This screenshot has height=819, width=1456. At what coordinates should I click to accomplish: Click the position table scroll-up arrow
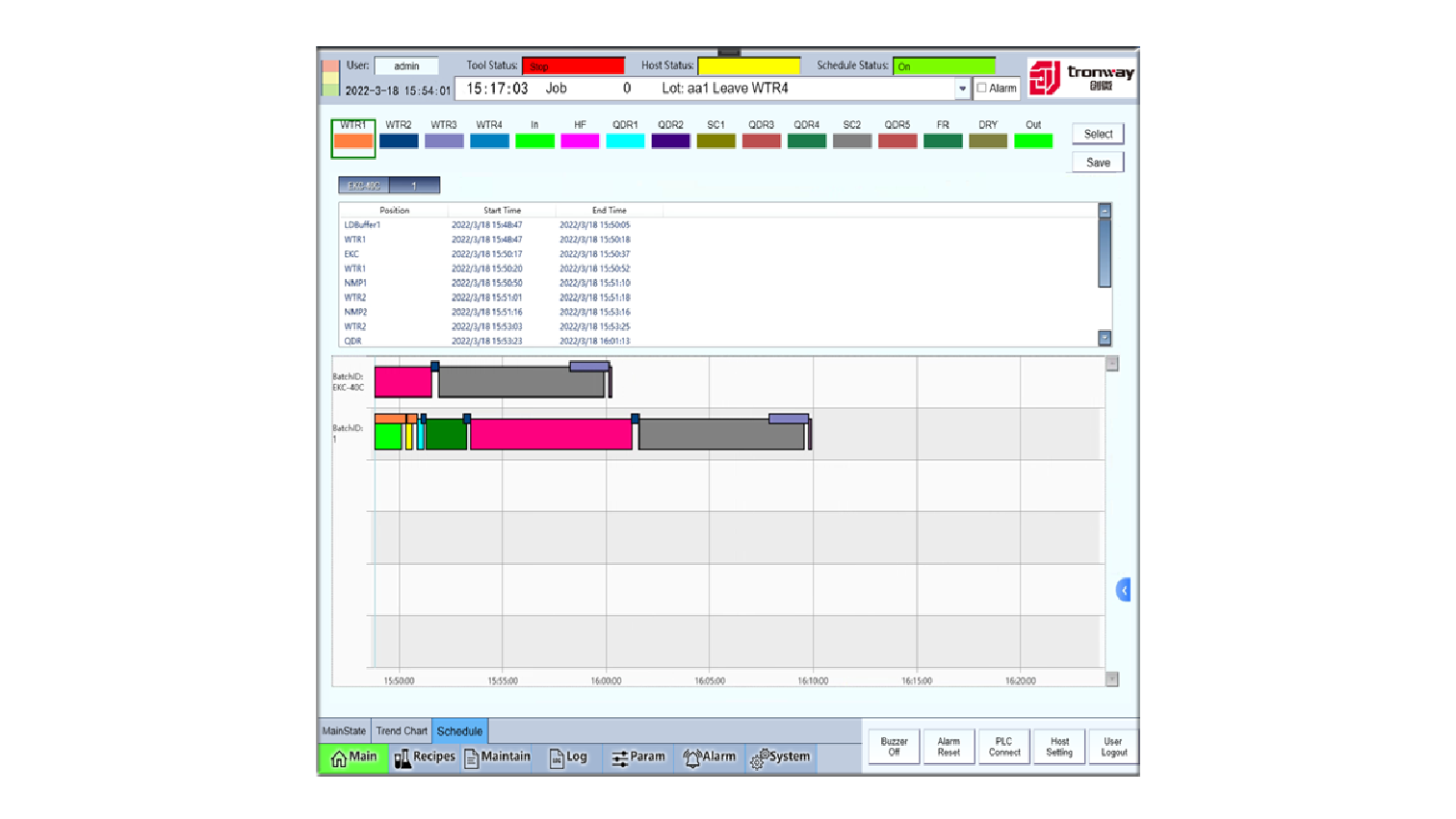tap(1105, 211)
